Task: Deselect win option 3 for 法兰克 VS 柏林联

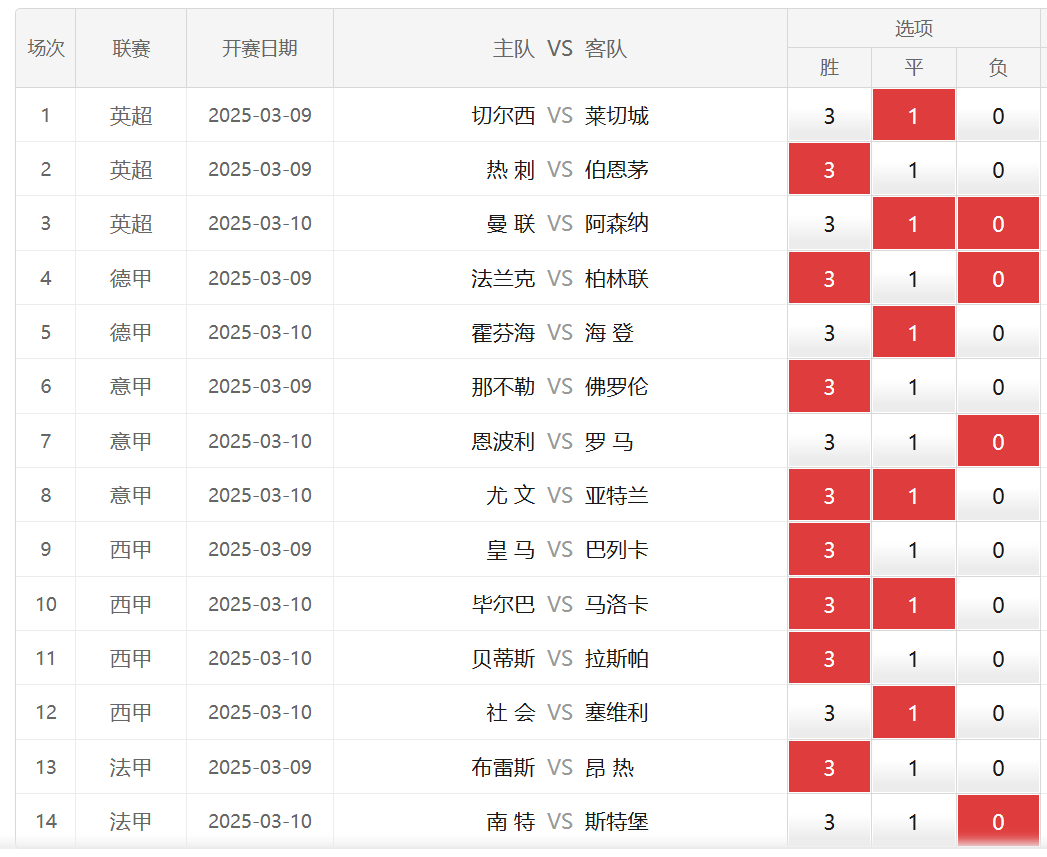Action: pos(829,278)
